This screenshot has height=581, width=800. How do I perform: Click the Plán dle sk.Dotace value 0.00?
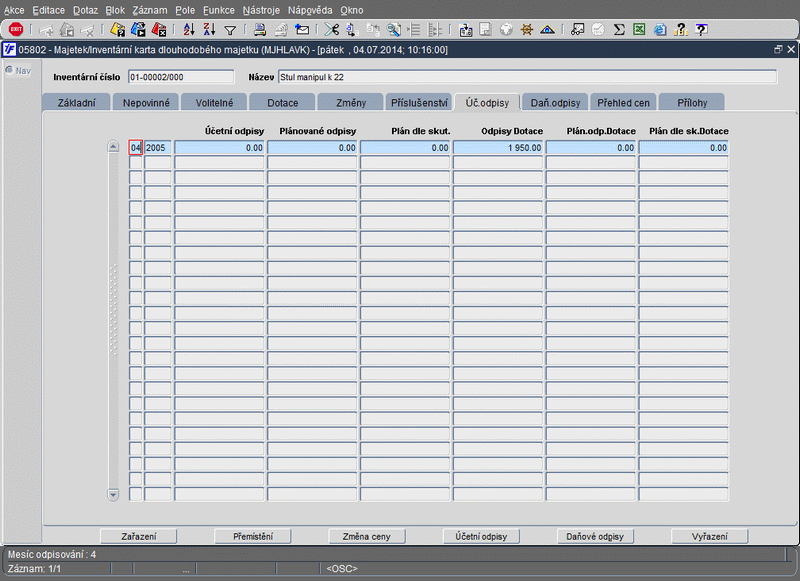pos(684,147)
